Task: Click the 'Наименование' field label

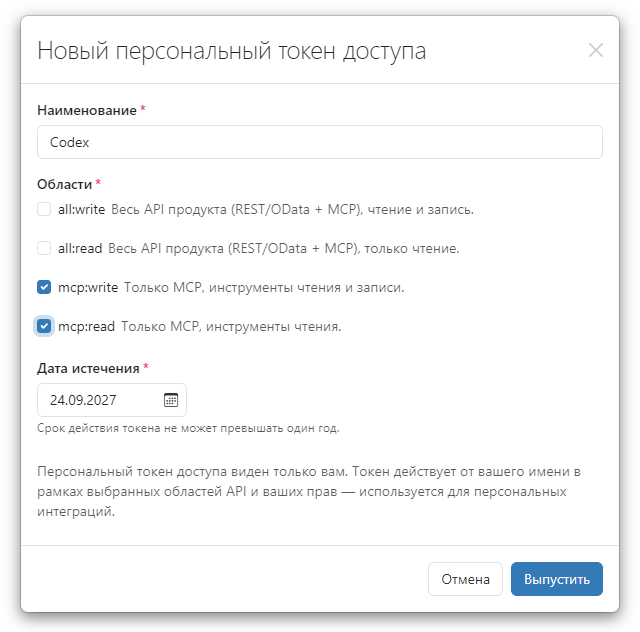Action: pyautogui.click(x=87, y=110)
